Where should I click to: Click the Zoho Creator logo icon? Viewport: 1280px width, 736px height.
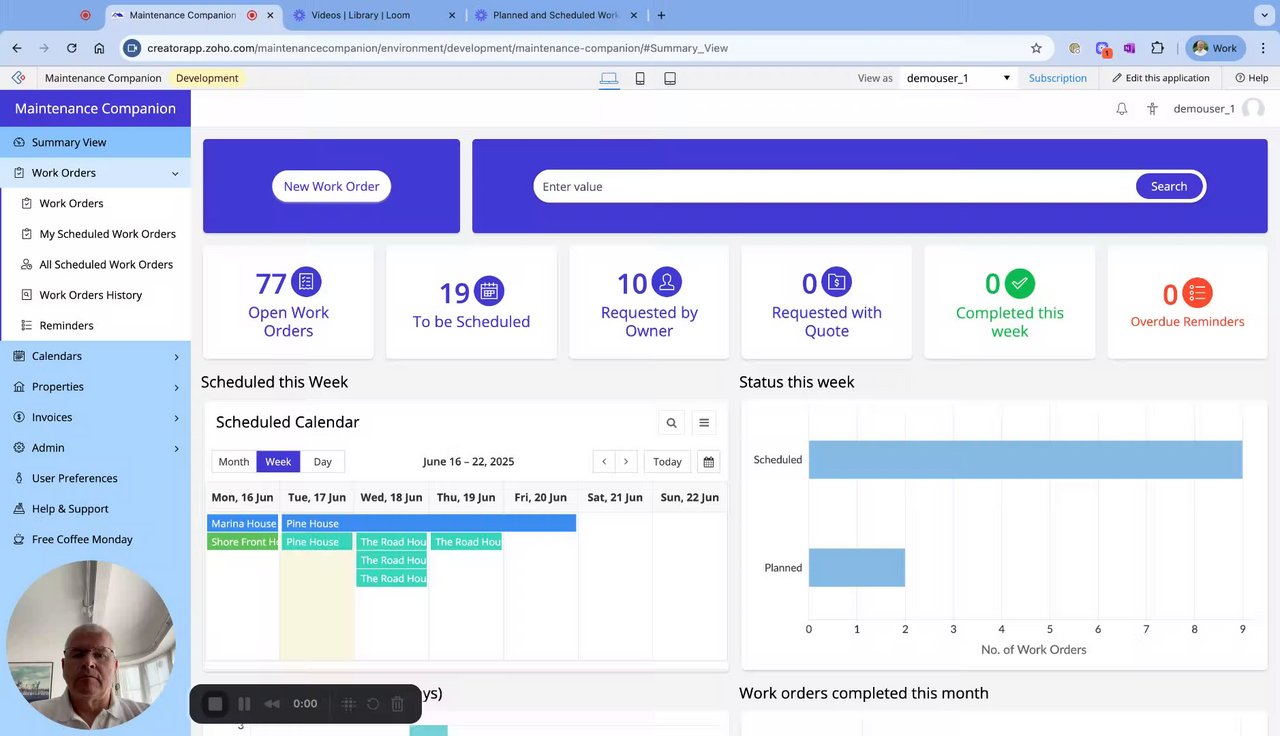tap(18, 78)
